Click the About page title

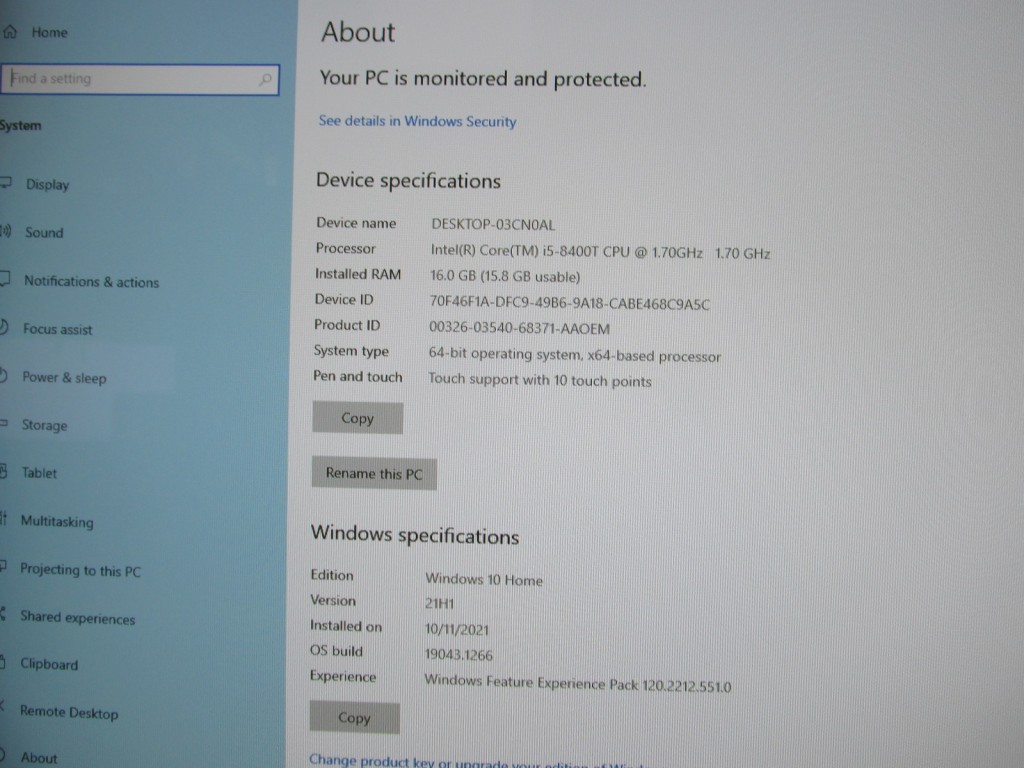tap(358, 33)
